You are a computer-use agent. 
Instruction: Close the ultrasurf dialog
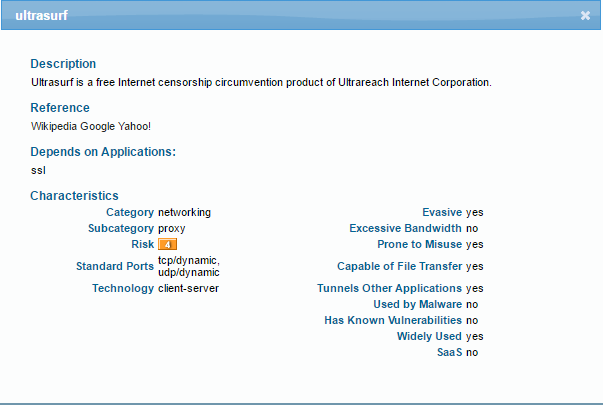(x=585, y=16)
